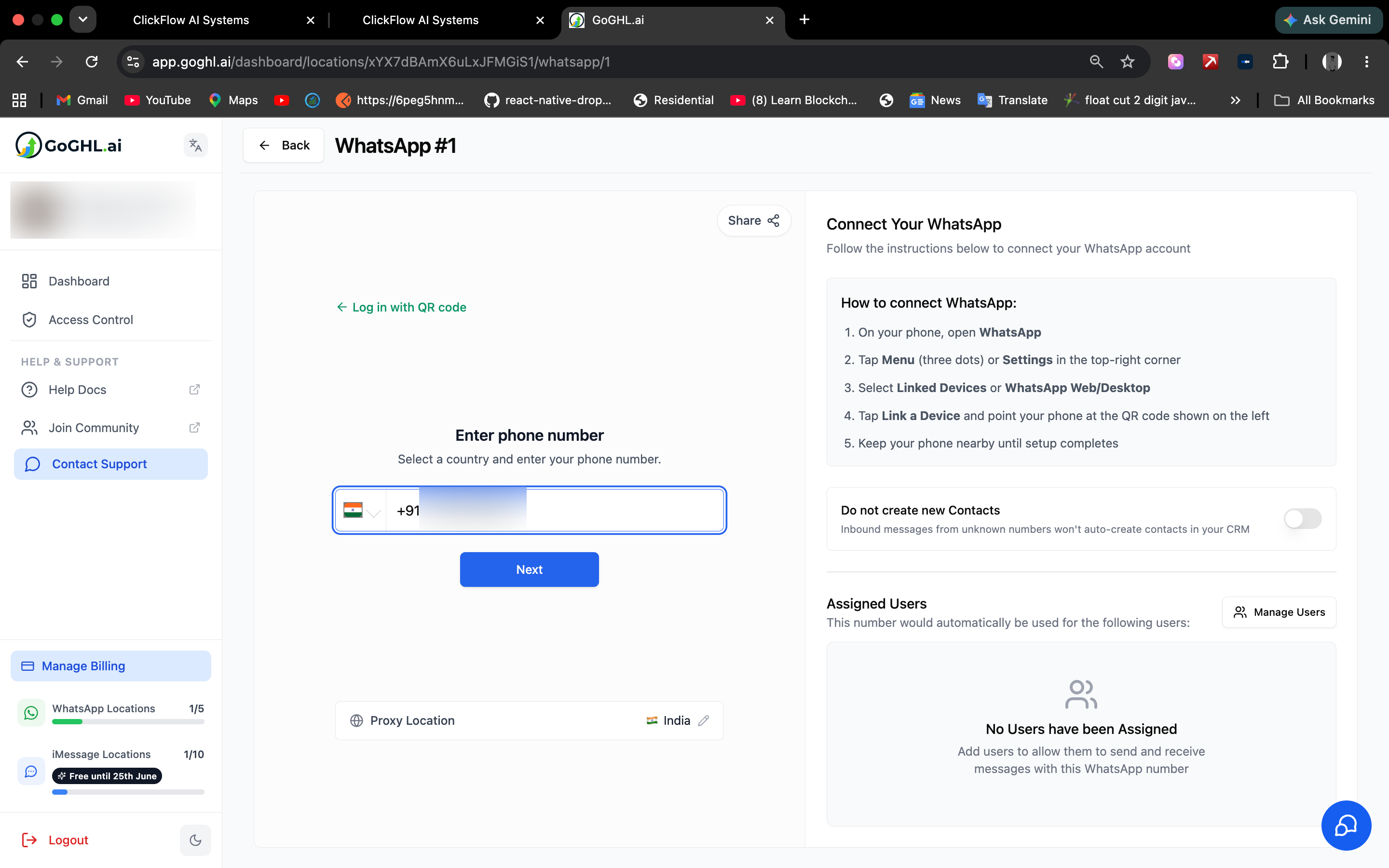Click Manage Billing button

111,666
